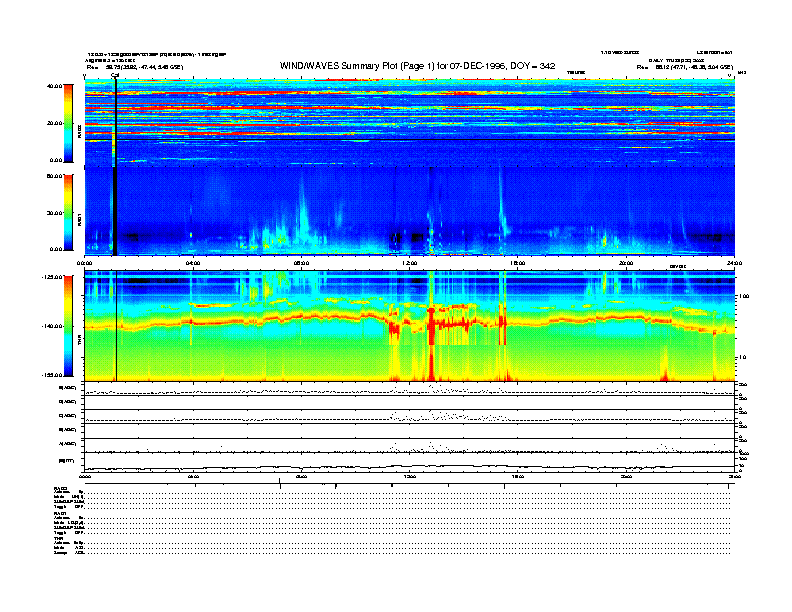Click the RAD2 intensity color bar
The height and width of the screenshot is (612, 792).
click(68, 123)
